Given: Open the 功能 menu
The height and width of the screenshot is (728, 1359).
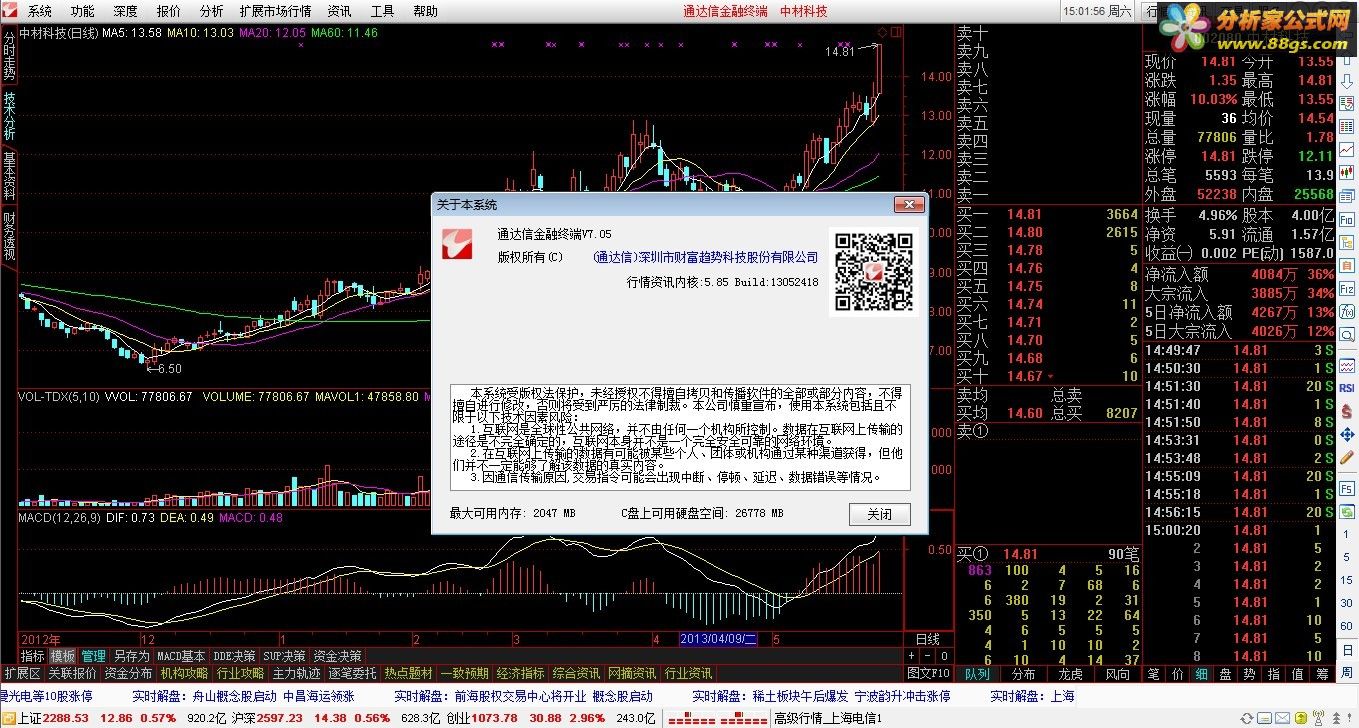Looking at the screenshot, I should coord(83,11).
